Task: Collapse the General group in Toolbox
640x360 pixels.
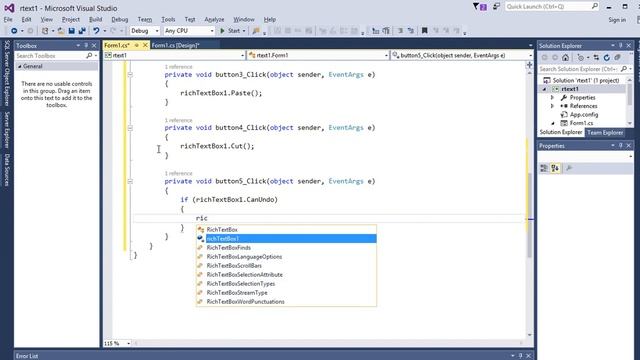Action: pos(20,67)
